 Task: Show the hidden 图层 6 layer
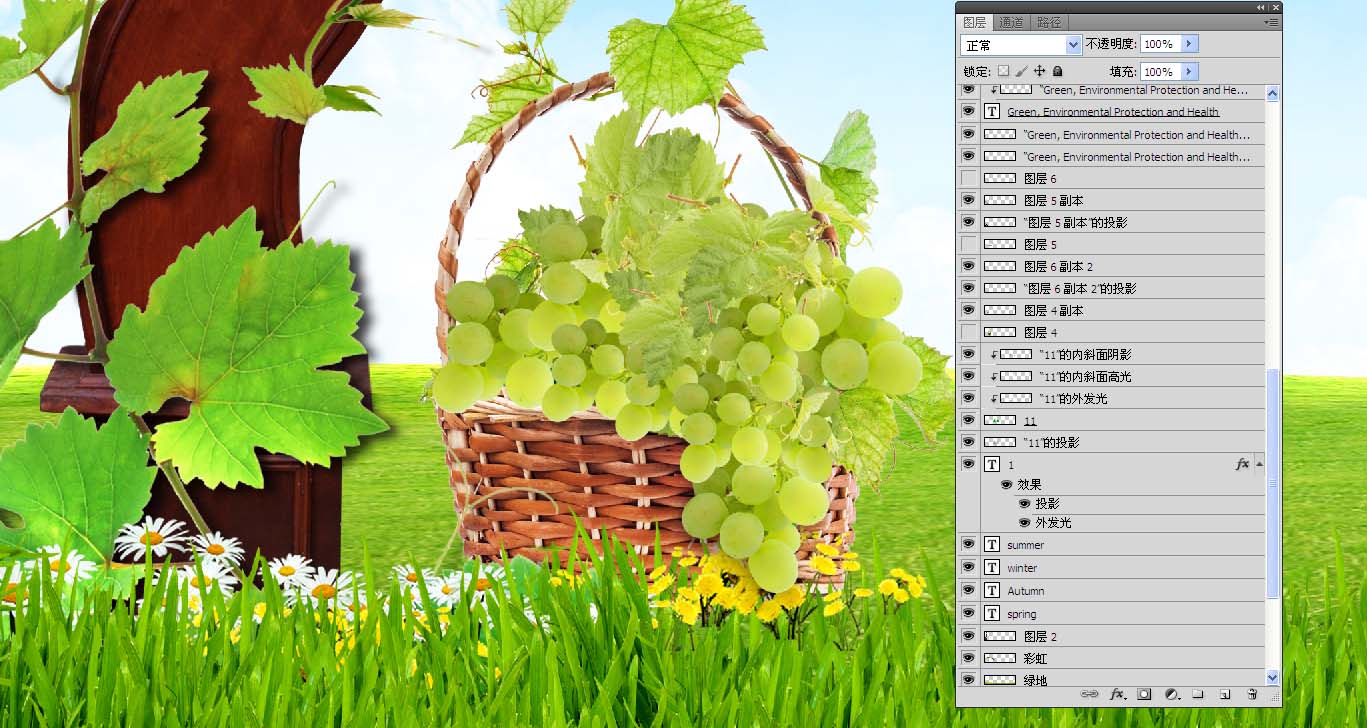[x=968, y=178]
